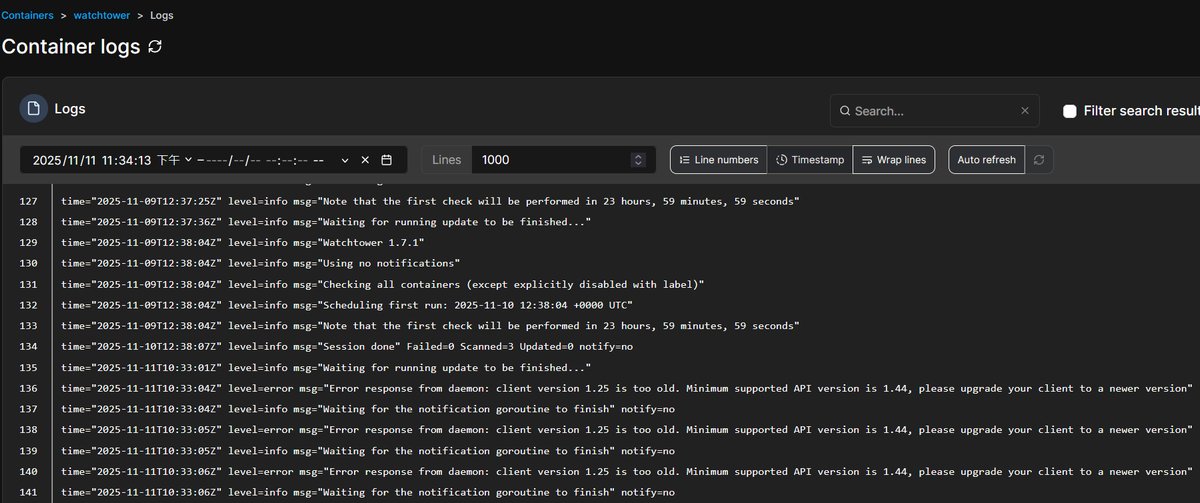Click the Logs document icon

(x=34, y=109)
